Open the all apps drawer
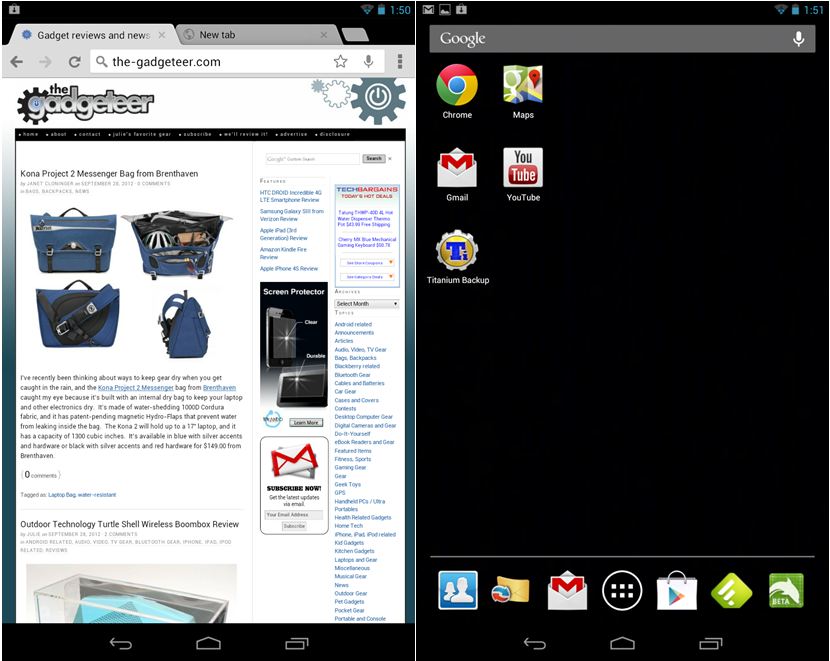The height and width of the screenshot is (661, 830). 622,591
